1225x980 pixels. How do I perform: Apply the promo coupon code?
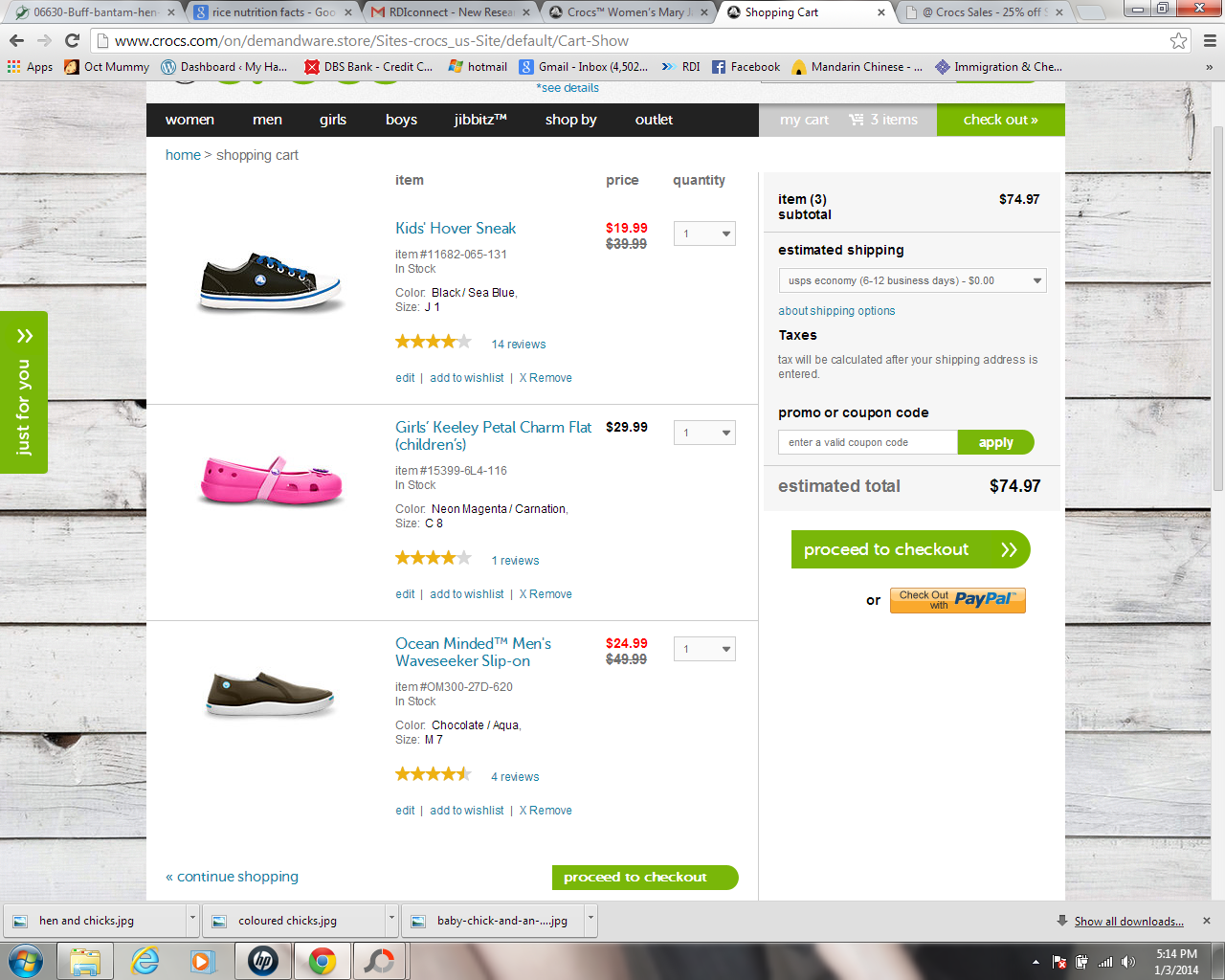pyautogui.click(x=996, y=442)
